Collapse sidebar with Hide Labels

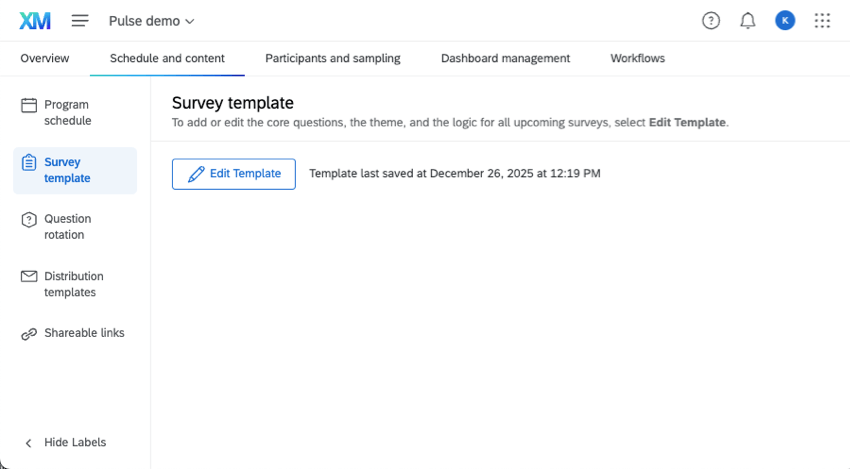click(x=66, y=442)
